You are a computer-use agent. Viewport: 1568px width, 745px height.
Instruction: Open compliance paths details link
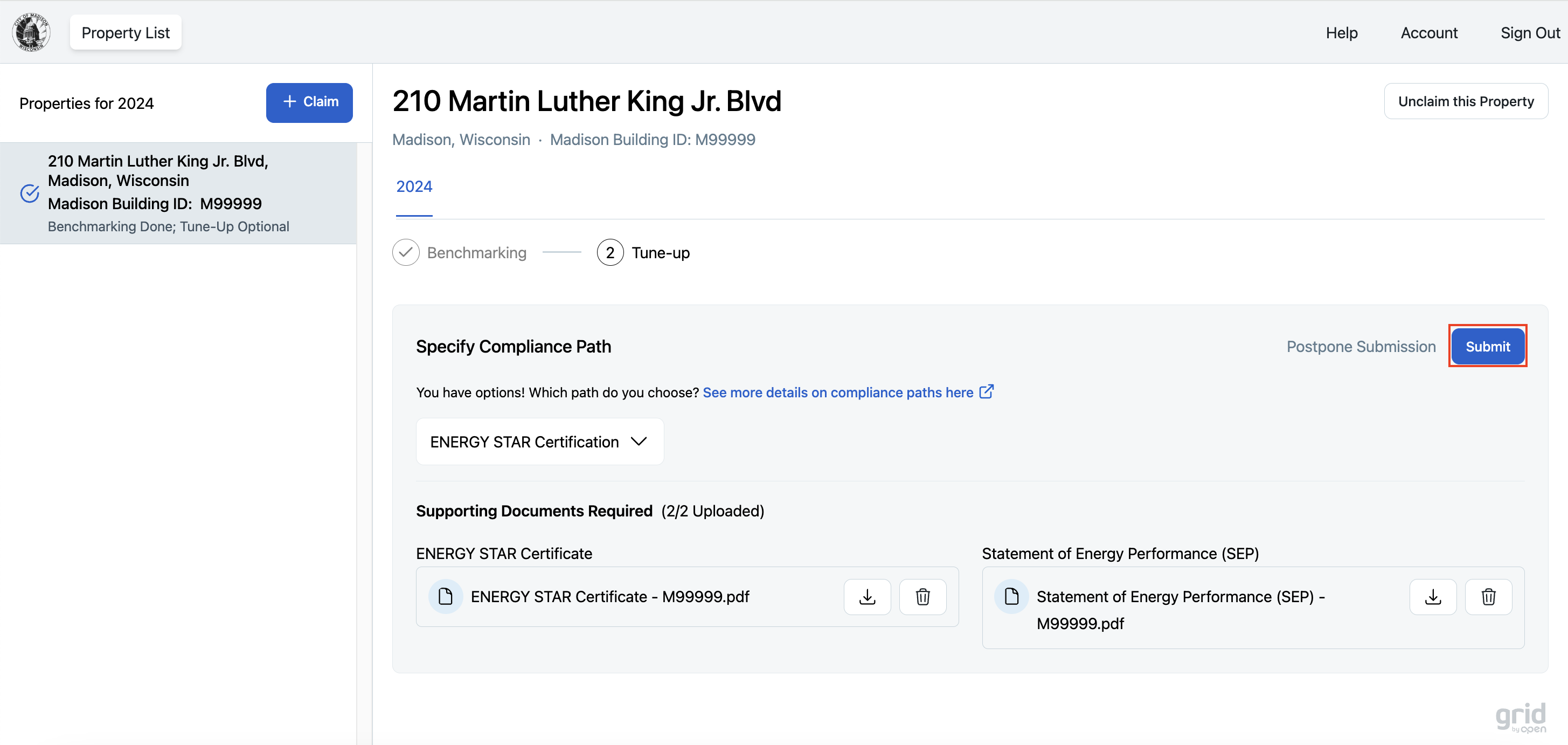pyautogui.click(x=837, y=392)
